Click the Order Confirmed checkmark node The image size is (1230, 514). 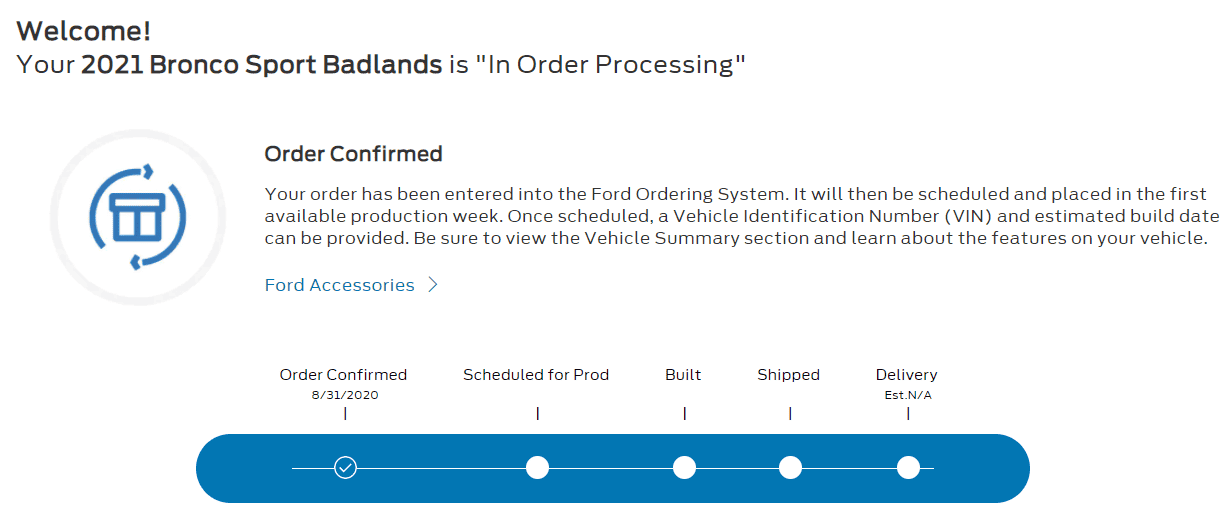tap(345, 468)
